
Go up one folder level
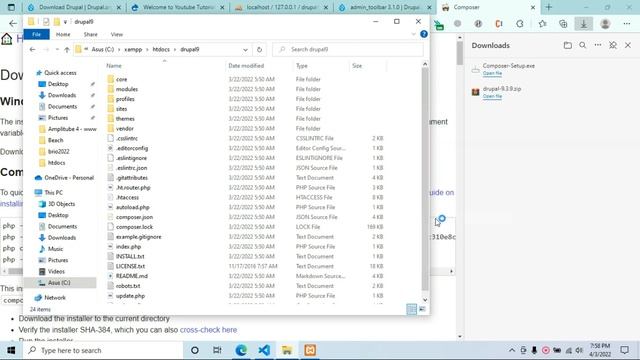[x=67, y=50]
